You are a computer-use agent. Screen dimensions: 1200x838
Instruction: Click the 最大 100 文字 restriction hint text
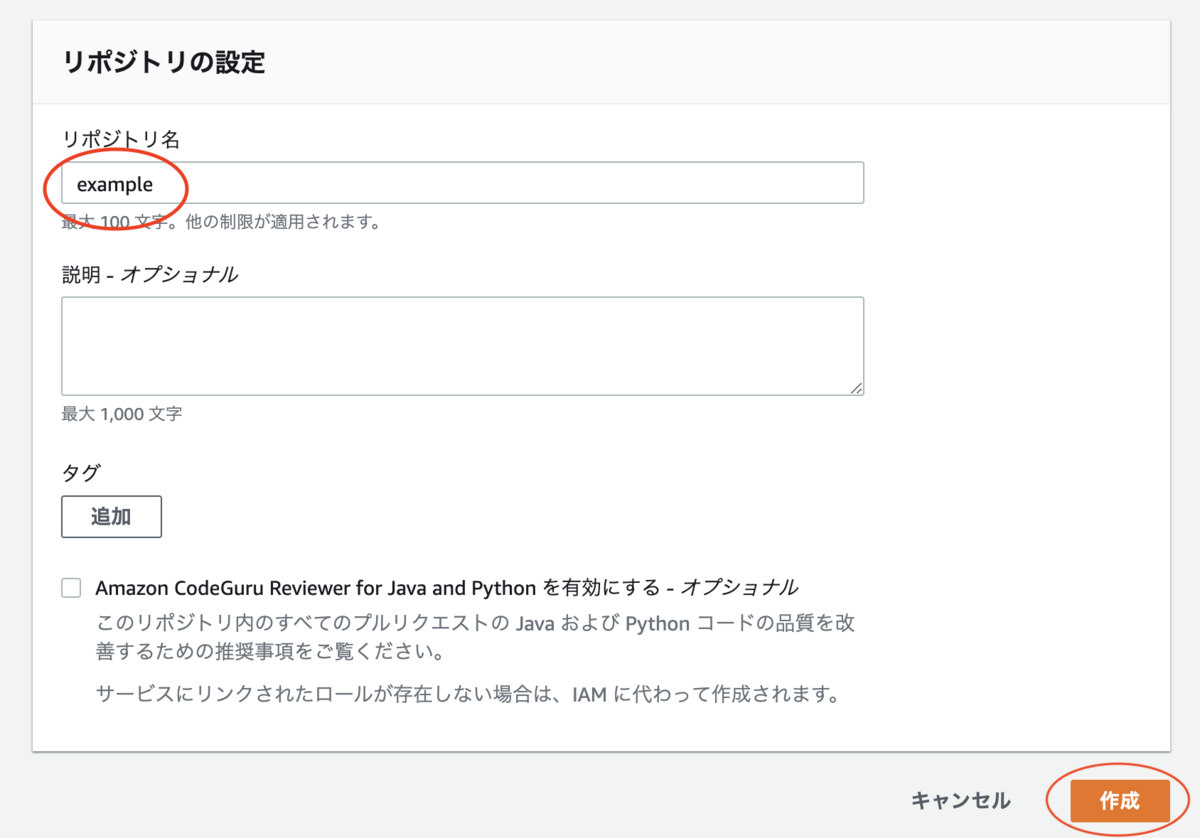click(220, 222)
